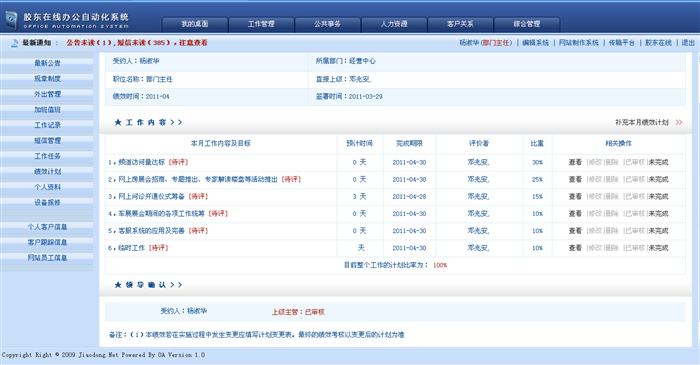The height and width of the screenshot is (365, 700).
Task: Open the 网站制作系统 link
Action: click(x=579, y=43)
